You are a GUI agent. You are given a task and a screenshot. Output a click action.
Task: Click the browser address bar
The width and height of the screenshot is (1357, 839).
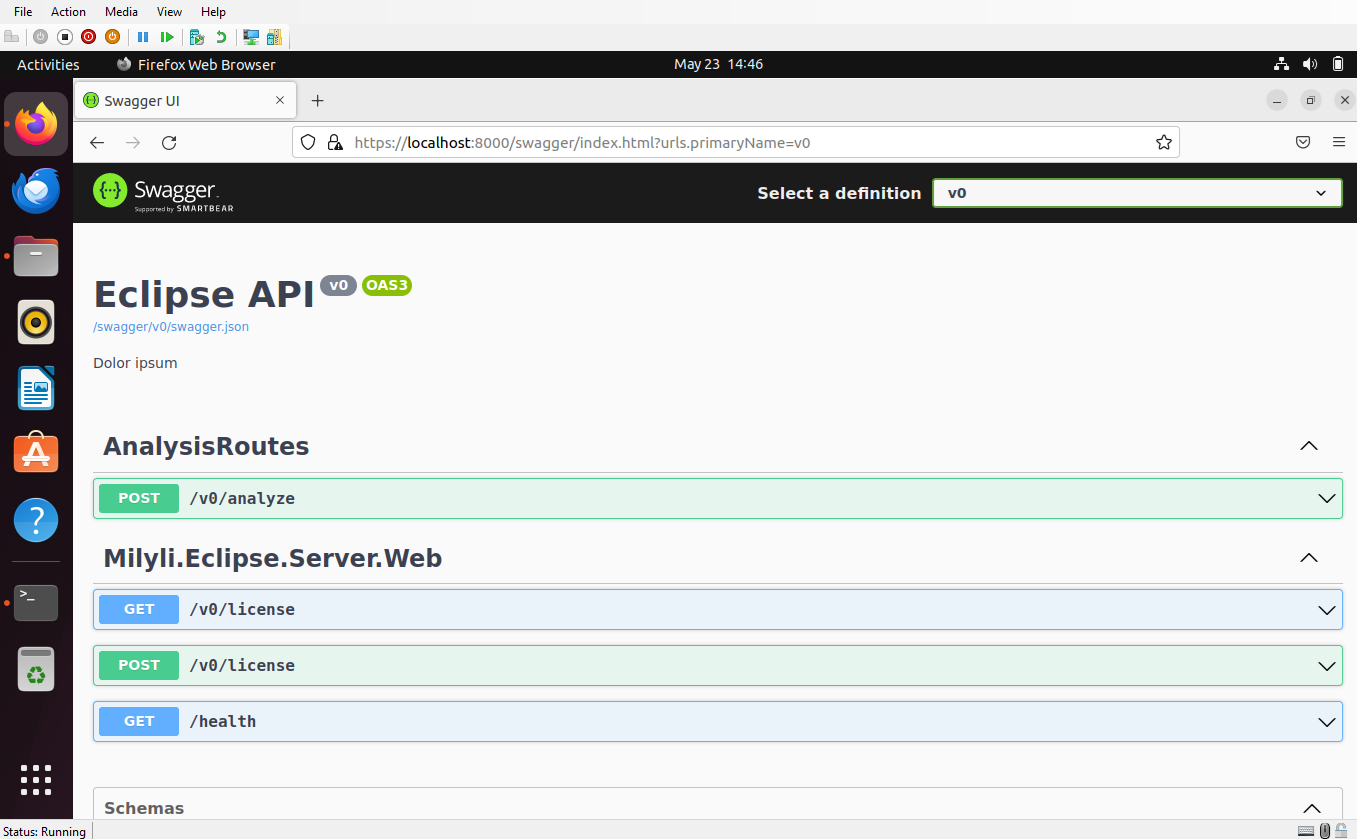pos(740,143)
